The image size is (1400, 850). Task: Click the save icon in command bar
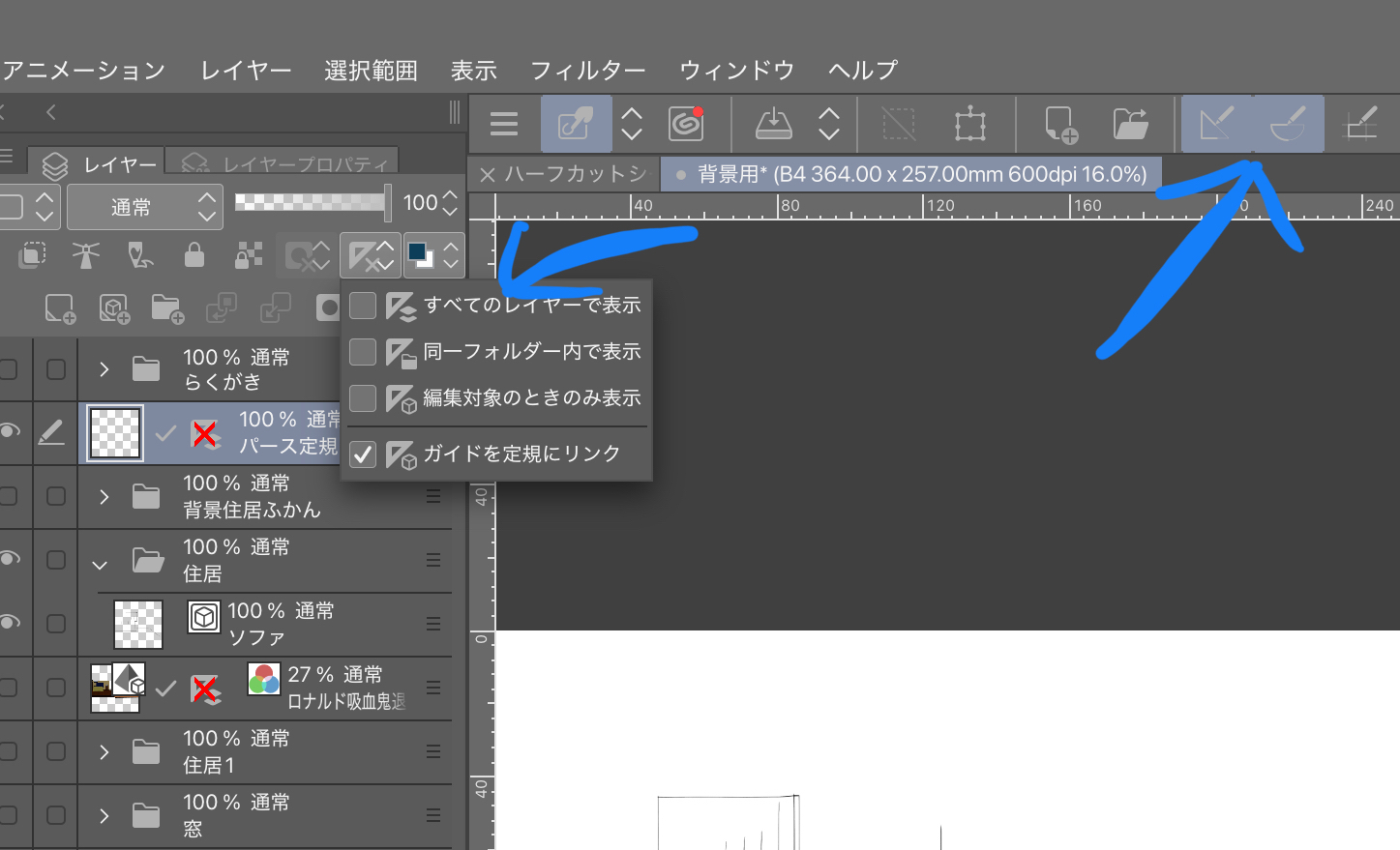[x=773, y=124]
